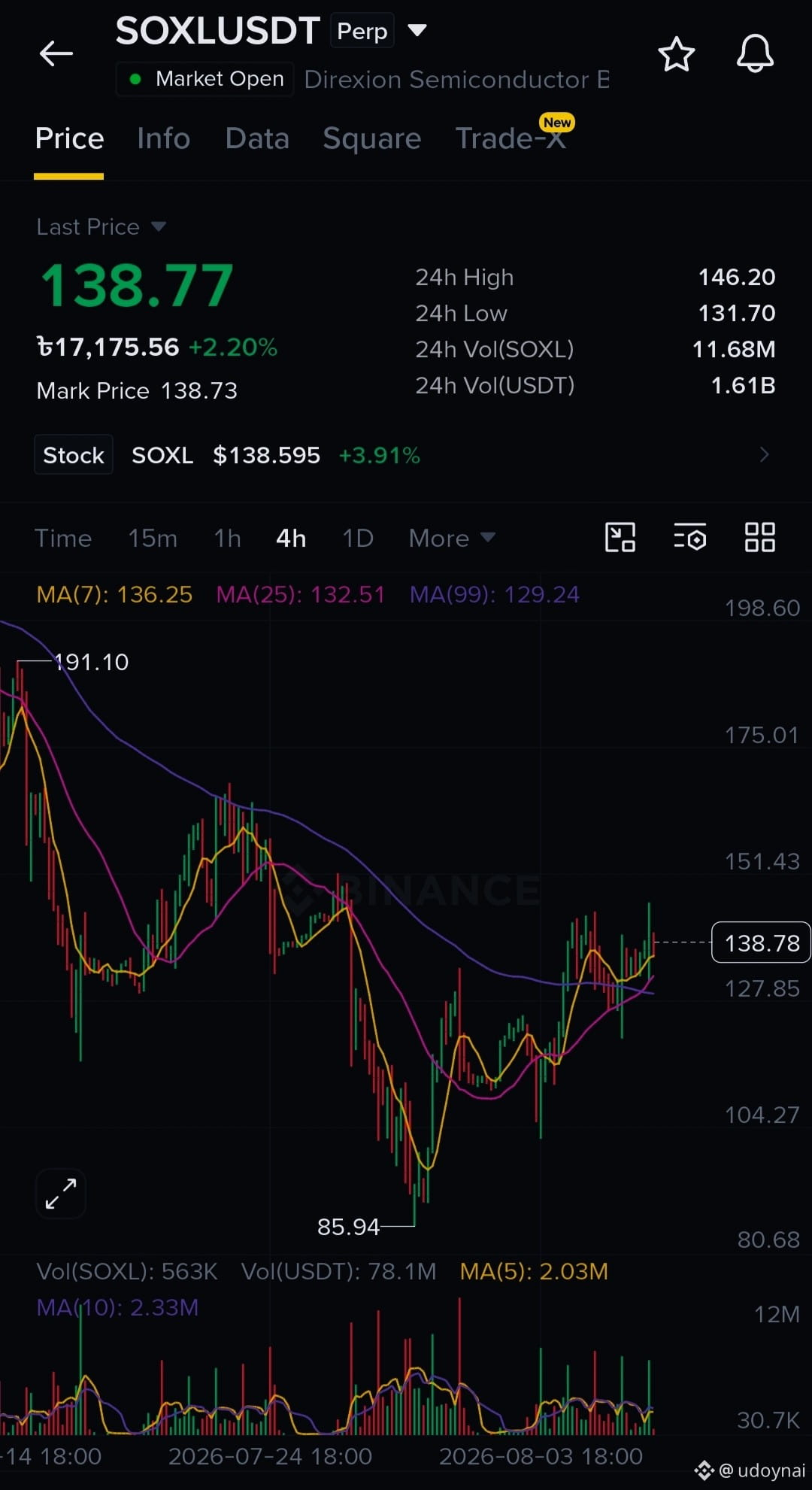Tap the 24h High value 146.20
812x1490 pixels.
(737, 277)
